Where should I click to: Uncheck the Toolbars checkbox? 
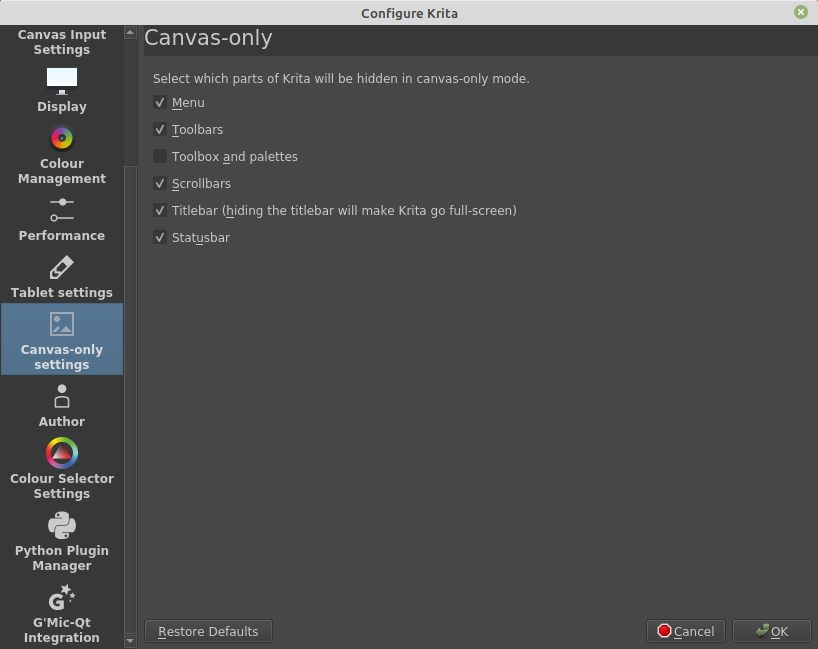point(160,129)
